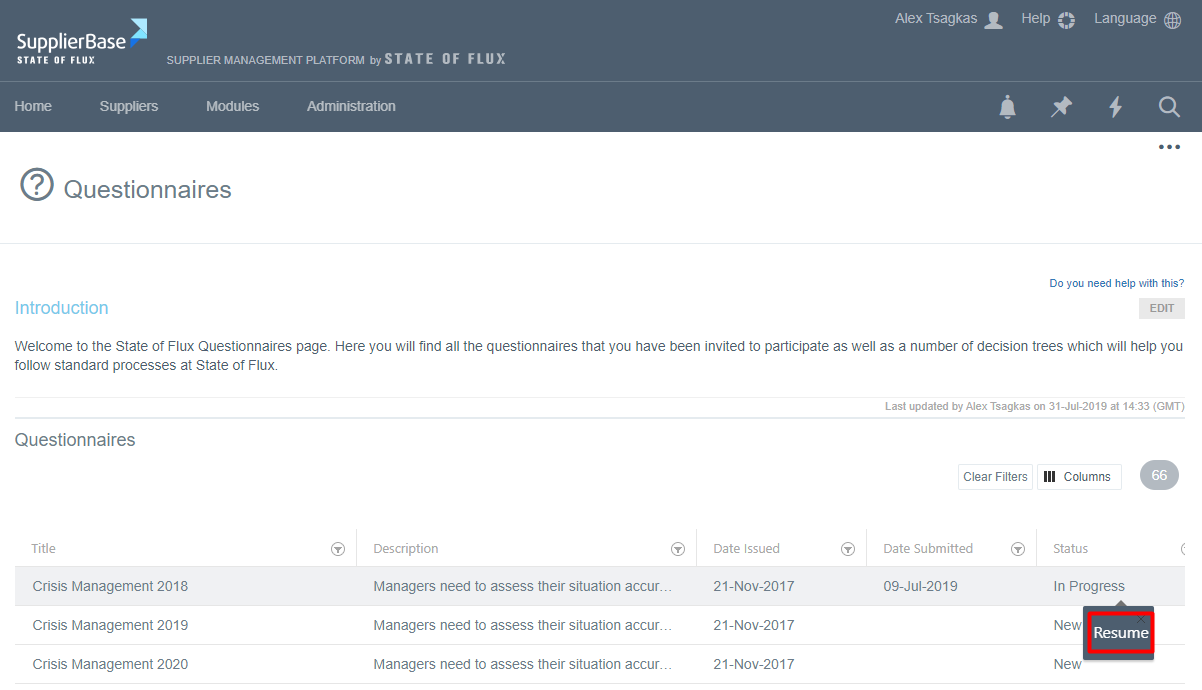
Task: Open the Modules menu
Action: [x=232, y=106]
